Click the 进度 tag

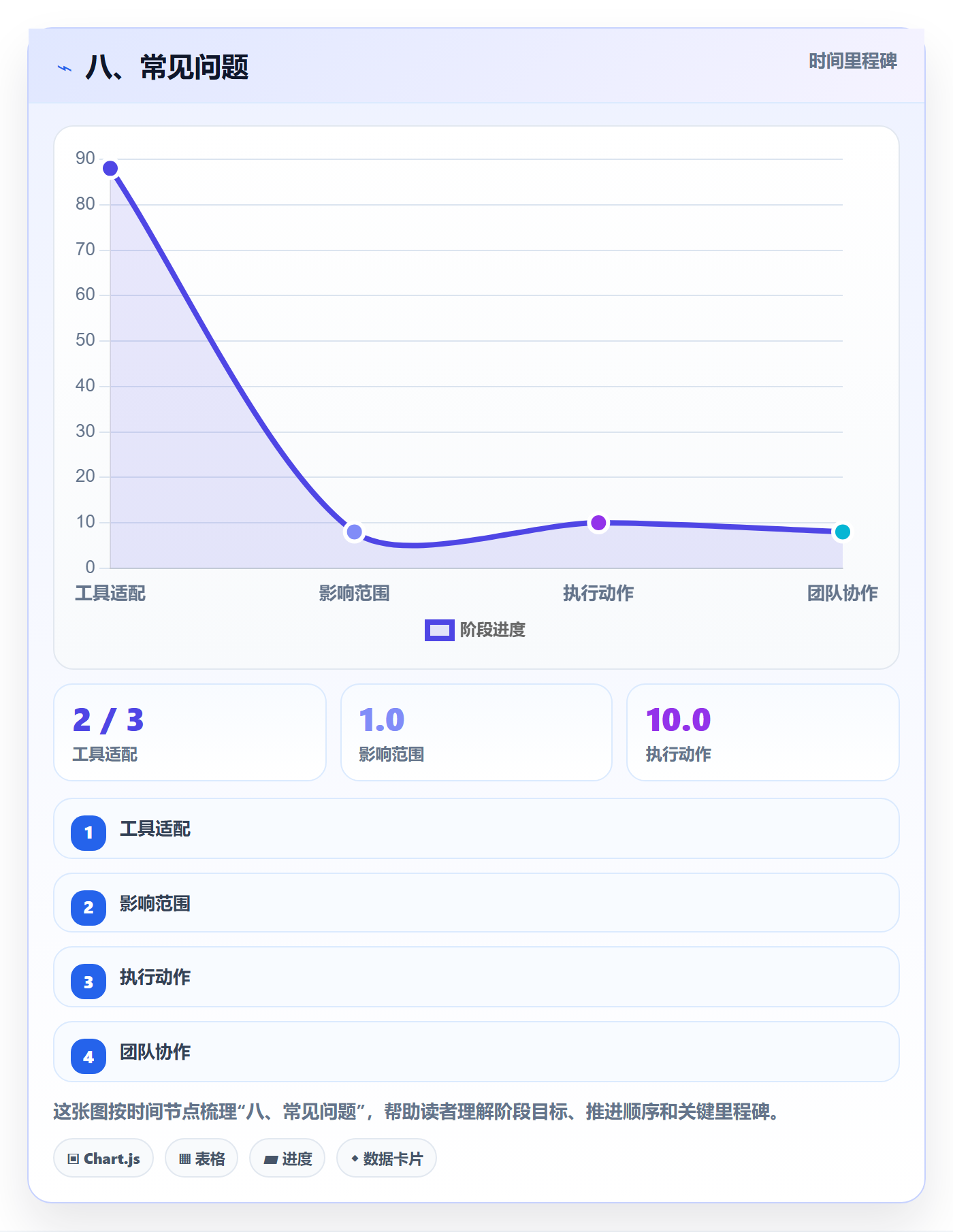click(287, 1158)
